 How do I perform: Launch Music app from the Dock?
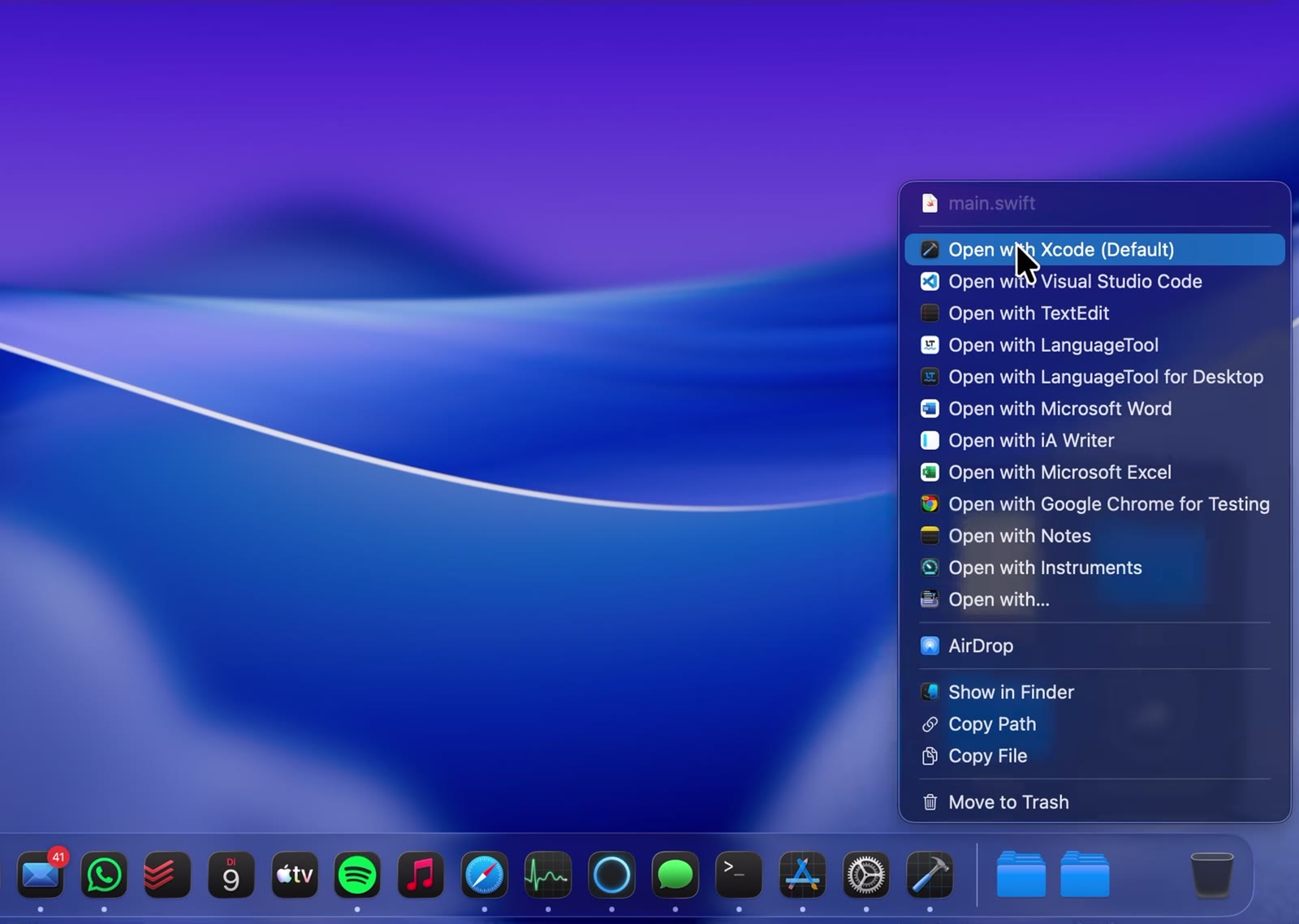tap(421, 874)
